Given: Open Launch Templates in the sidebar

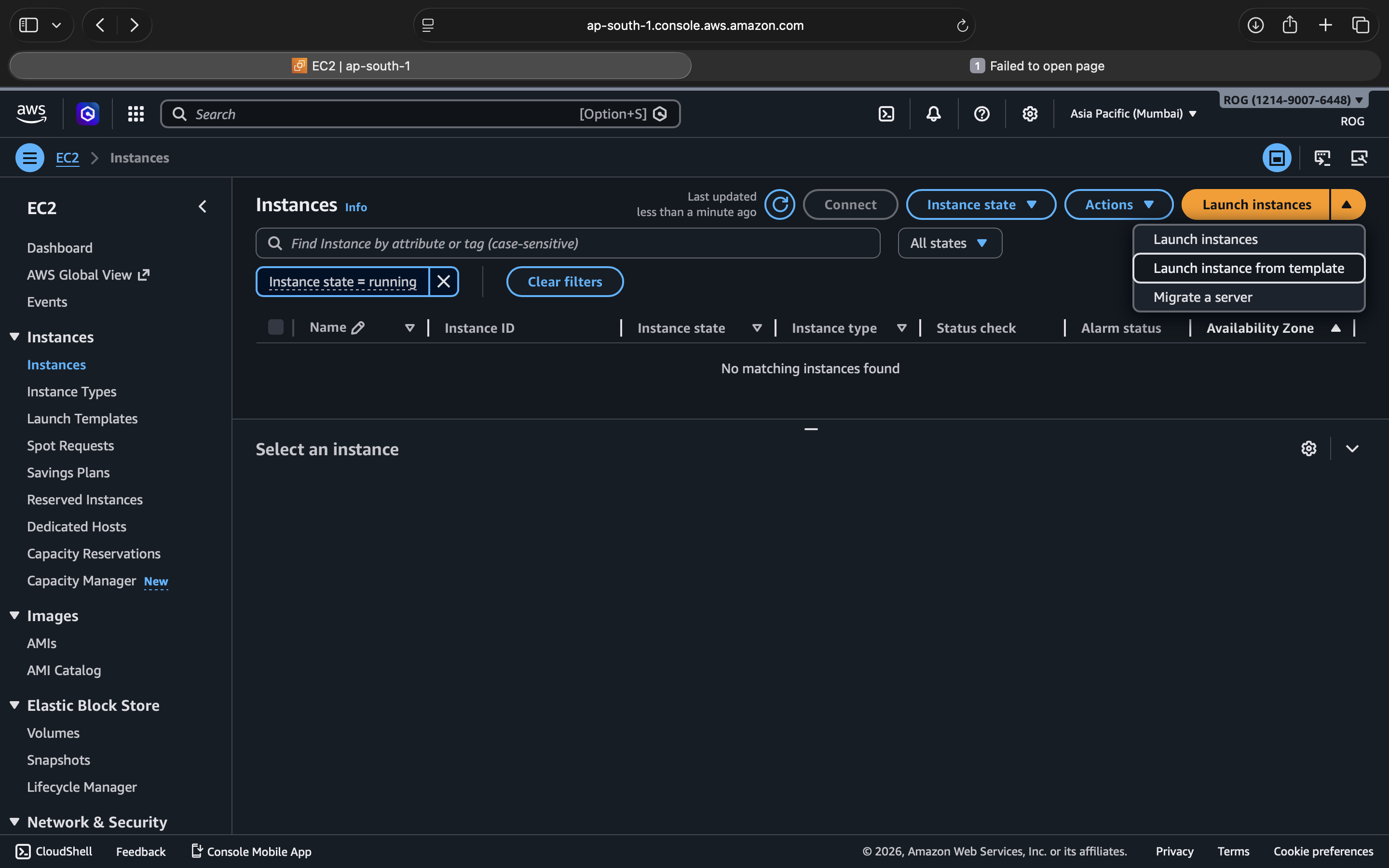Looking at the screenshot, I should (x=82, y=419).
